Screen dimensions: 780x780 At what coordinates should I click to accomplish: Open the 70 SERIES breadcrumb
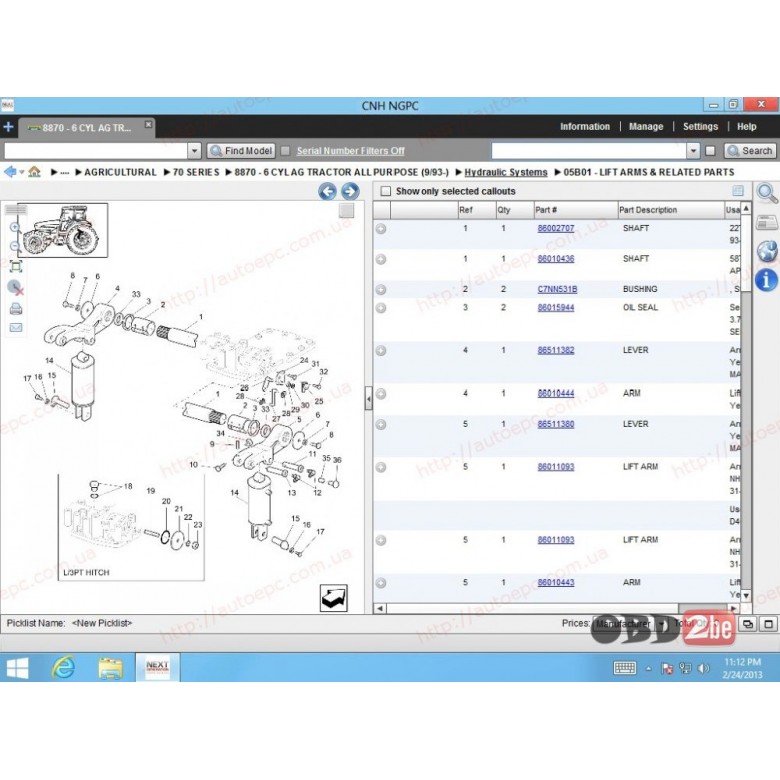click(x=196, y=173)
